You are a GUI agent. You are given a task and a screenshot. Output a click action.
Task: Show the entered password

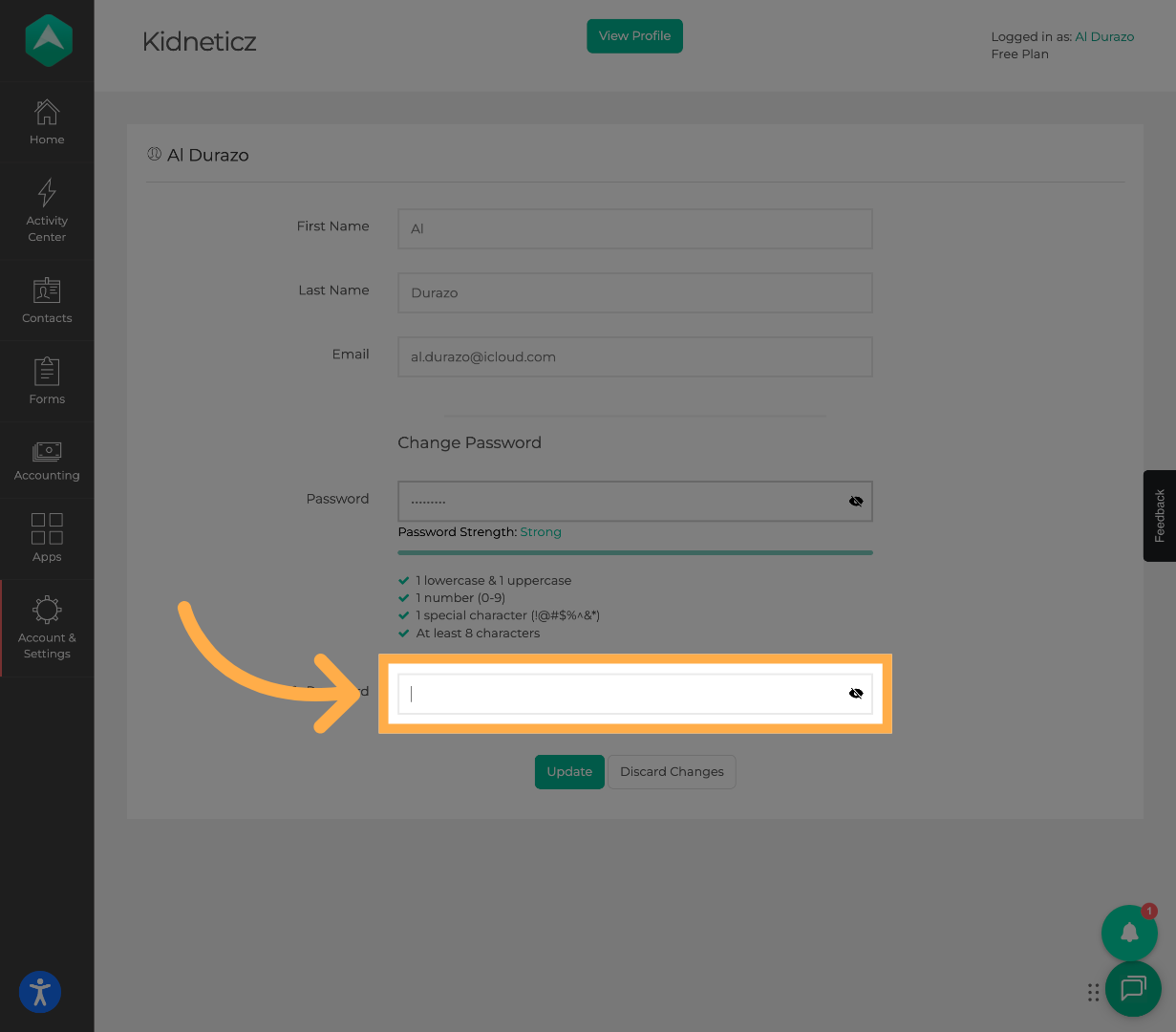[x=855, y=501]
